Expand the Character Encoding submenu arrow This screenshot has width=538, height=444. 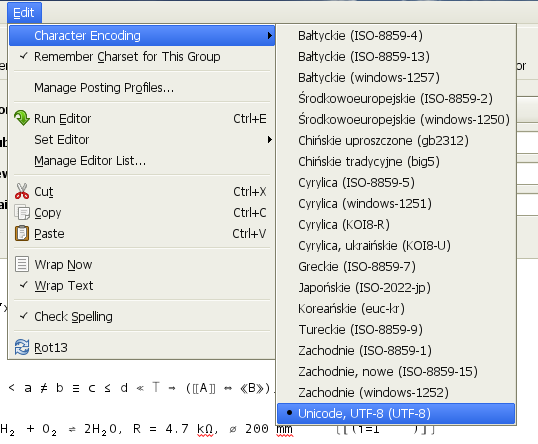click(270, 36)
